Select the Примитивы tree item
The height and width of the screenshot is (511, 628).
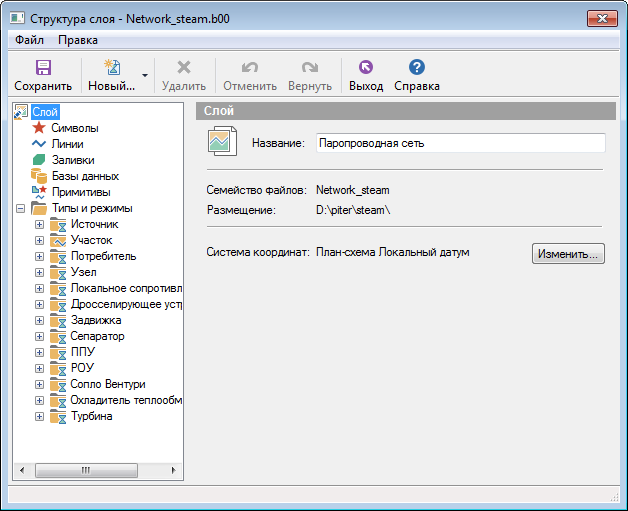[80, 192]
